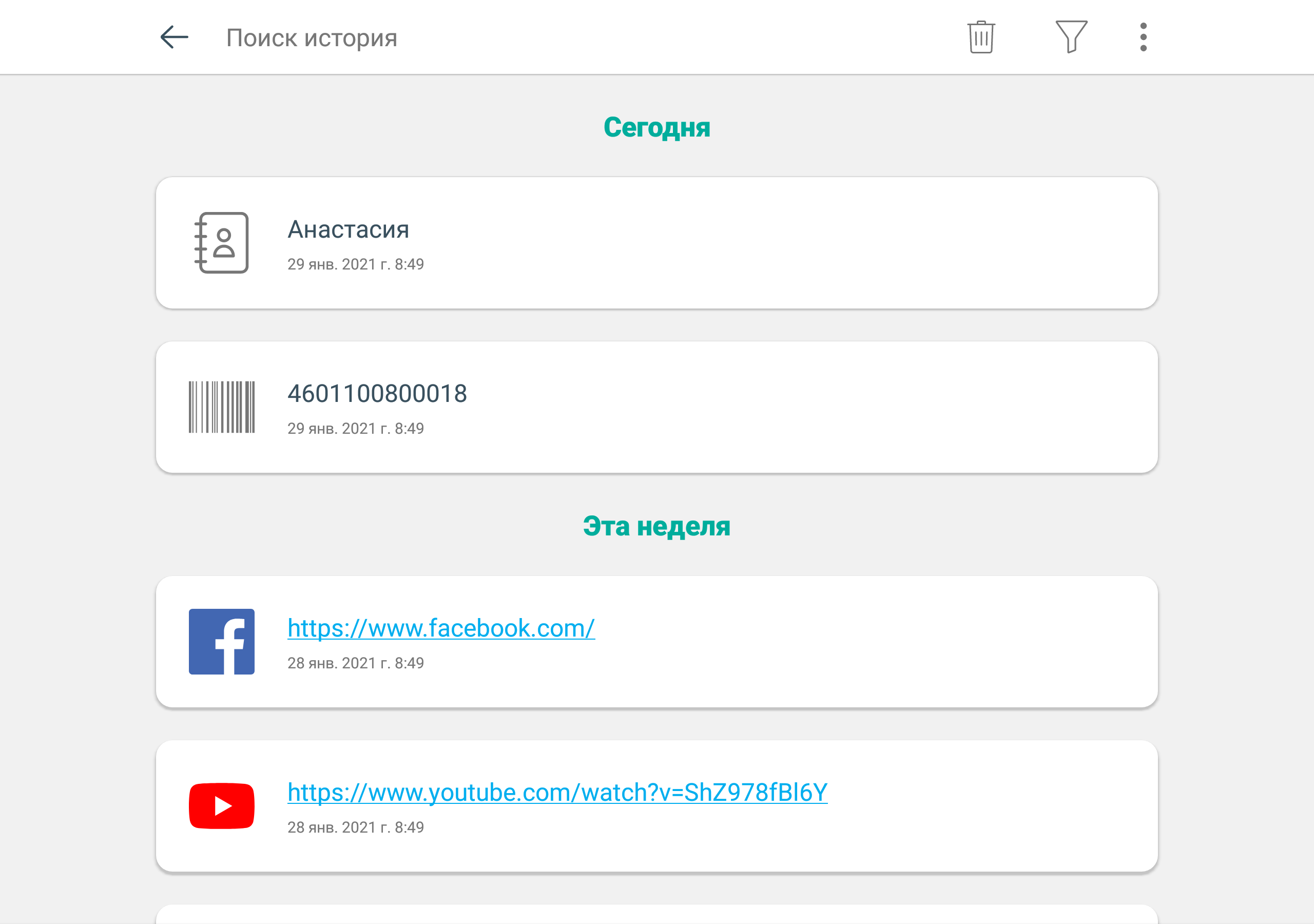The image size is (1314, 924).
Task: Tap the YouTube logo icon
Action: pos(221,805)
